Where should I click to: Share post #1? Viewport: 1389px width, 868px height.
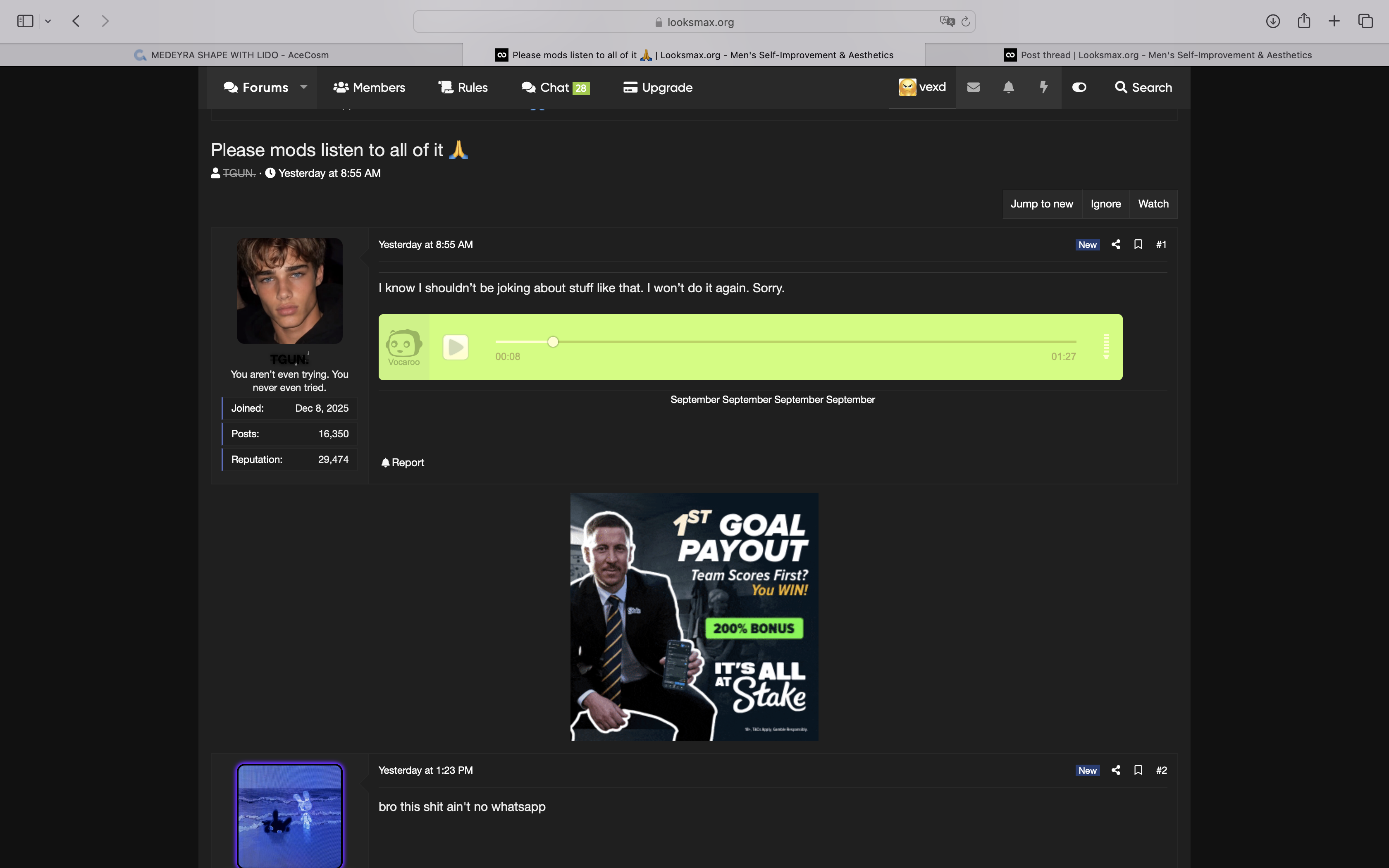coord(1116,244)
